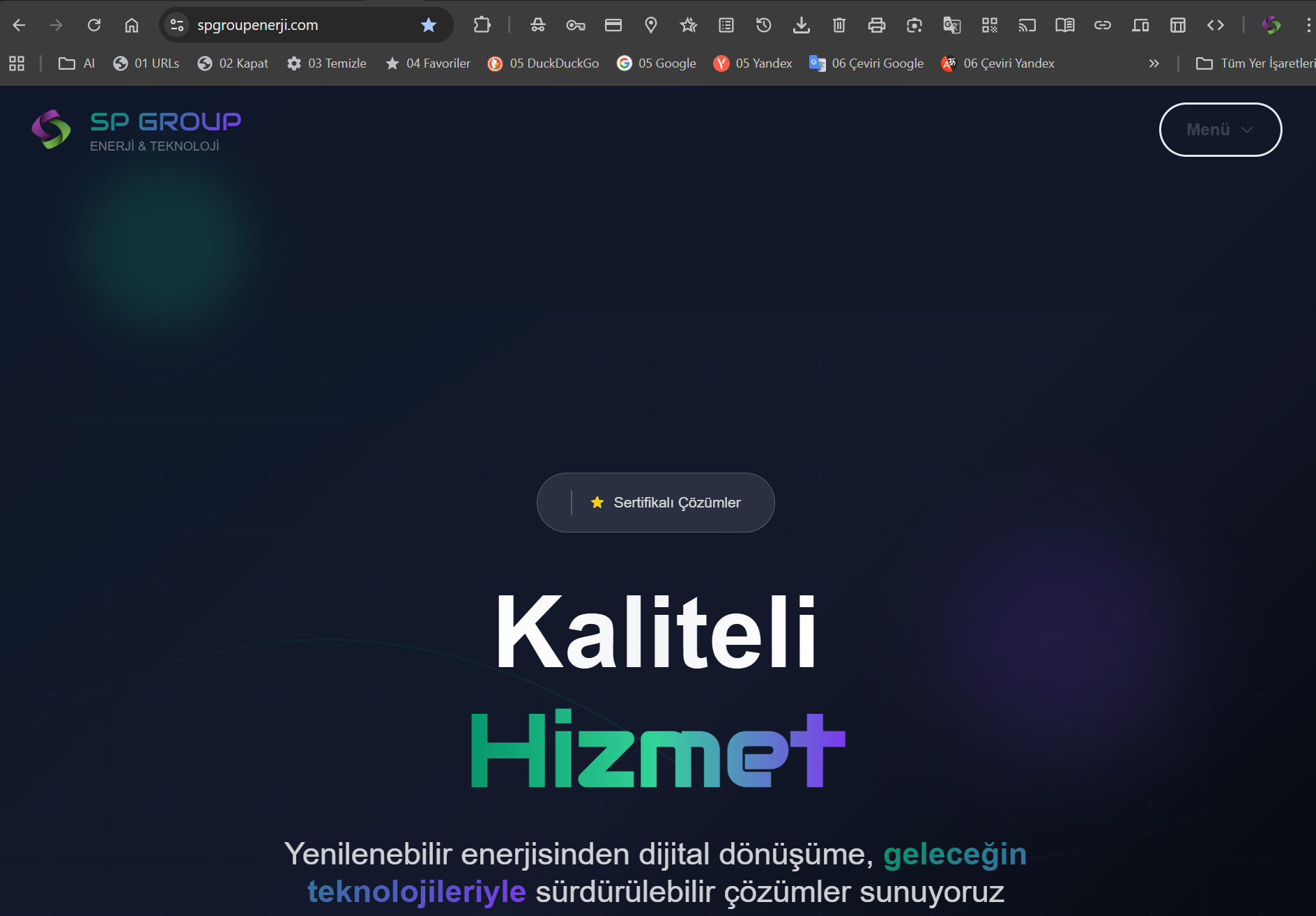Open the Downloads icon

tap(801, 24)
